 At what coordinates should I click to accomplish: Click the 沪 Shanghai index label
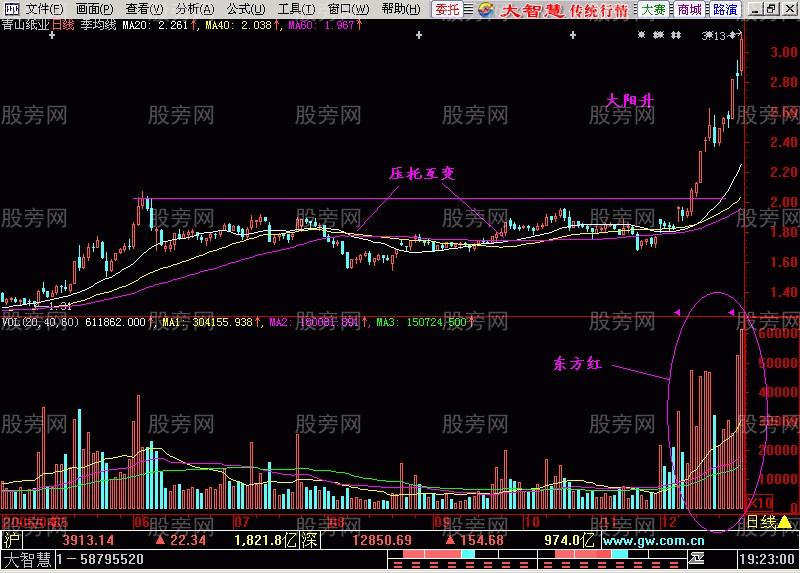pyautogui.click(x=11, y=540)
